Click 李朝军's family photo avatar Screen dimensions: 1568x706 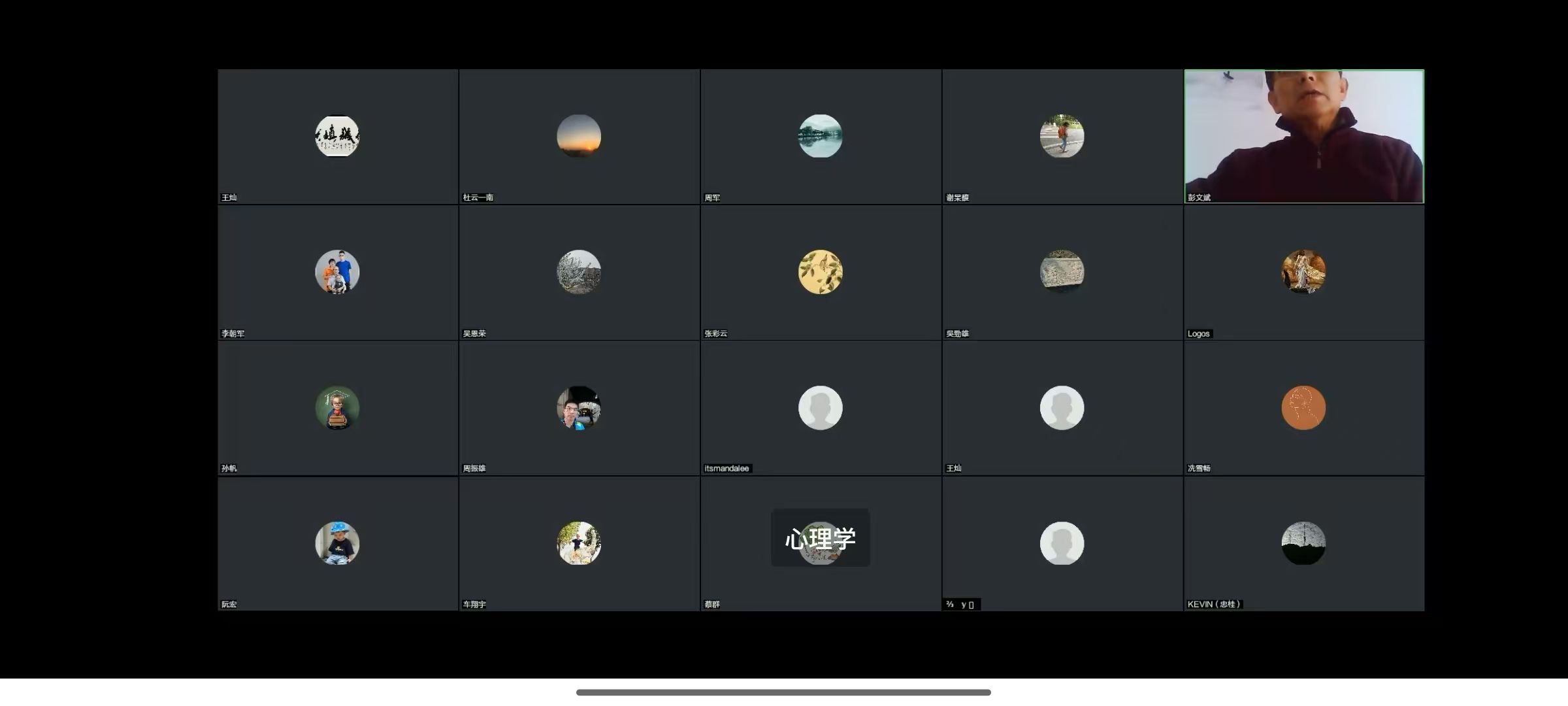337,272
